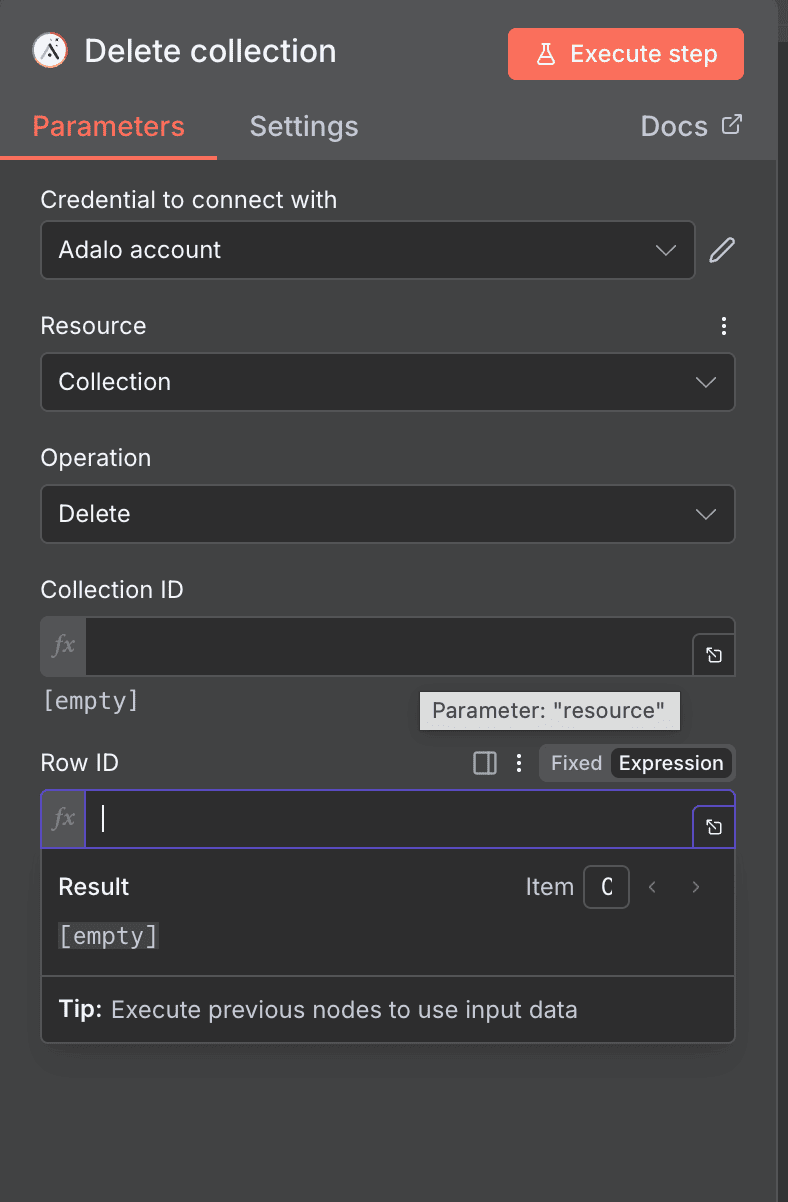
Task: Open the Row ID options menu
Action: point(518,762)
